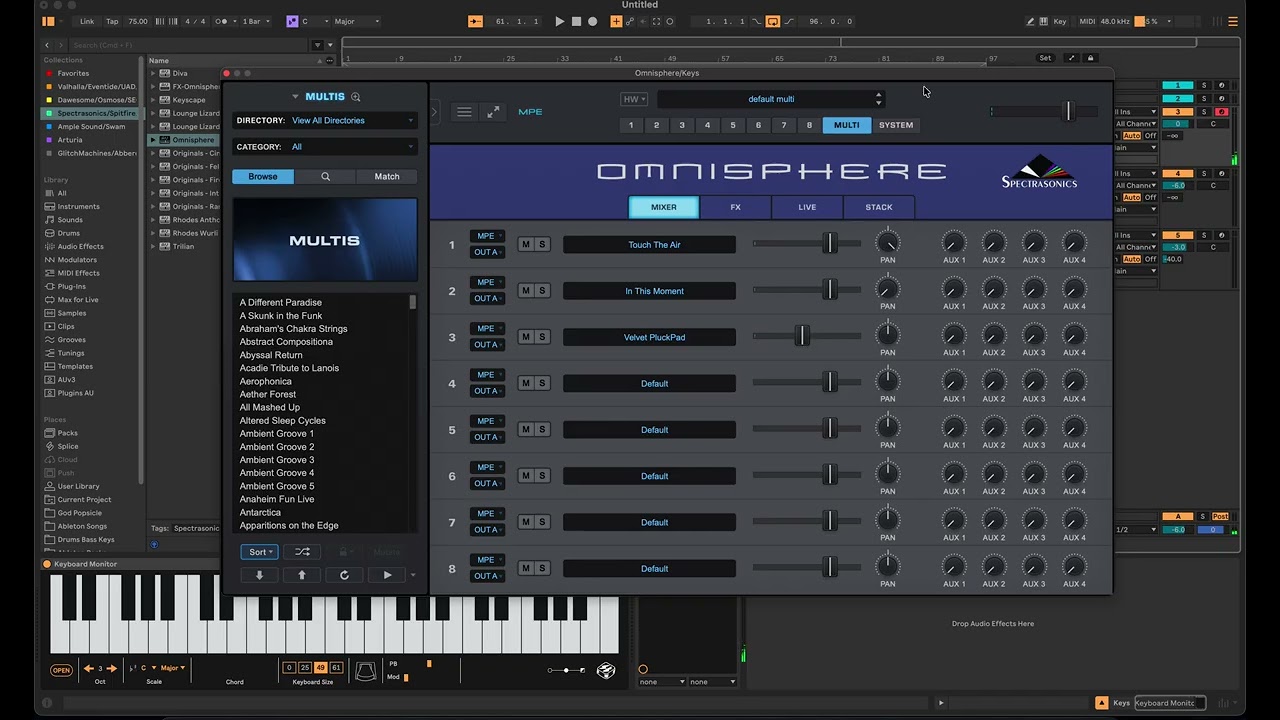The image size is (1280, 720).
Task: Adjust part 1 PAN knob
Action: pos(887,242)
